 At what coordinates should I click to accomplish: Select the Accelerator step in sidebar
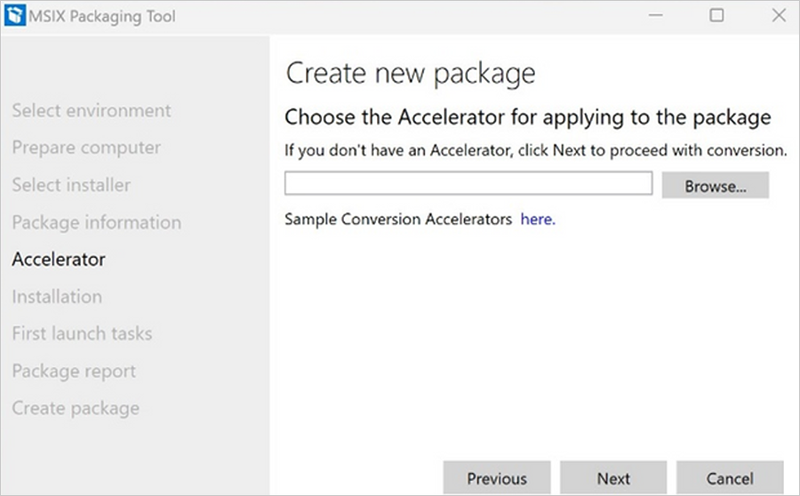(x=59, y=259)
